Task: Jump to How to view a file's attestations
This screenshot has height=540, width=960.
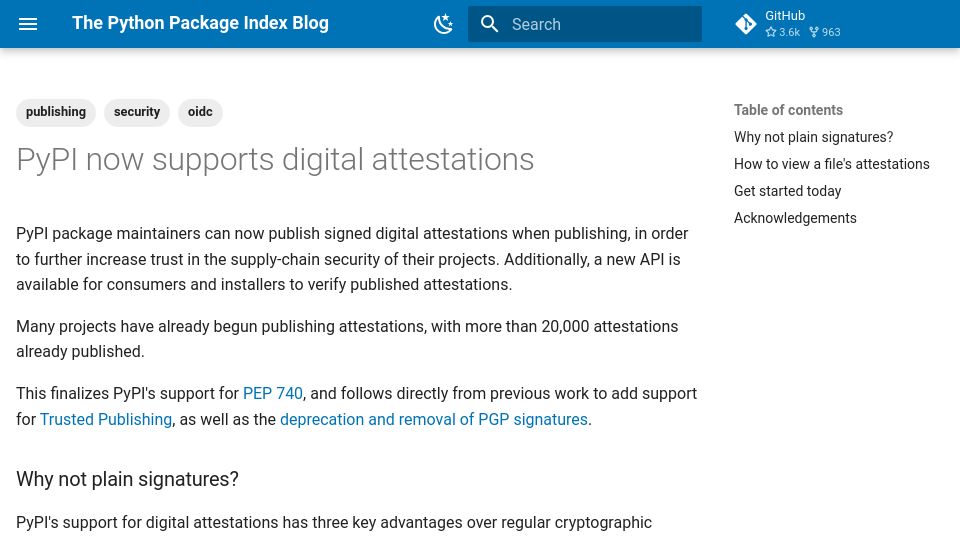Action: pyautogui.click(x=831, y=164)
